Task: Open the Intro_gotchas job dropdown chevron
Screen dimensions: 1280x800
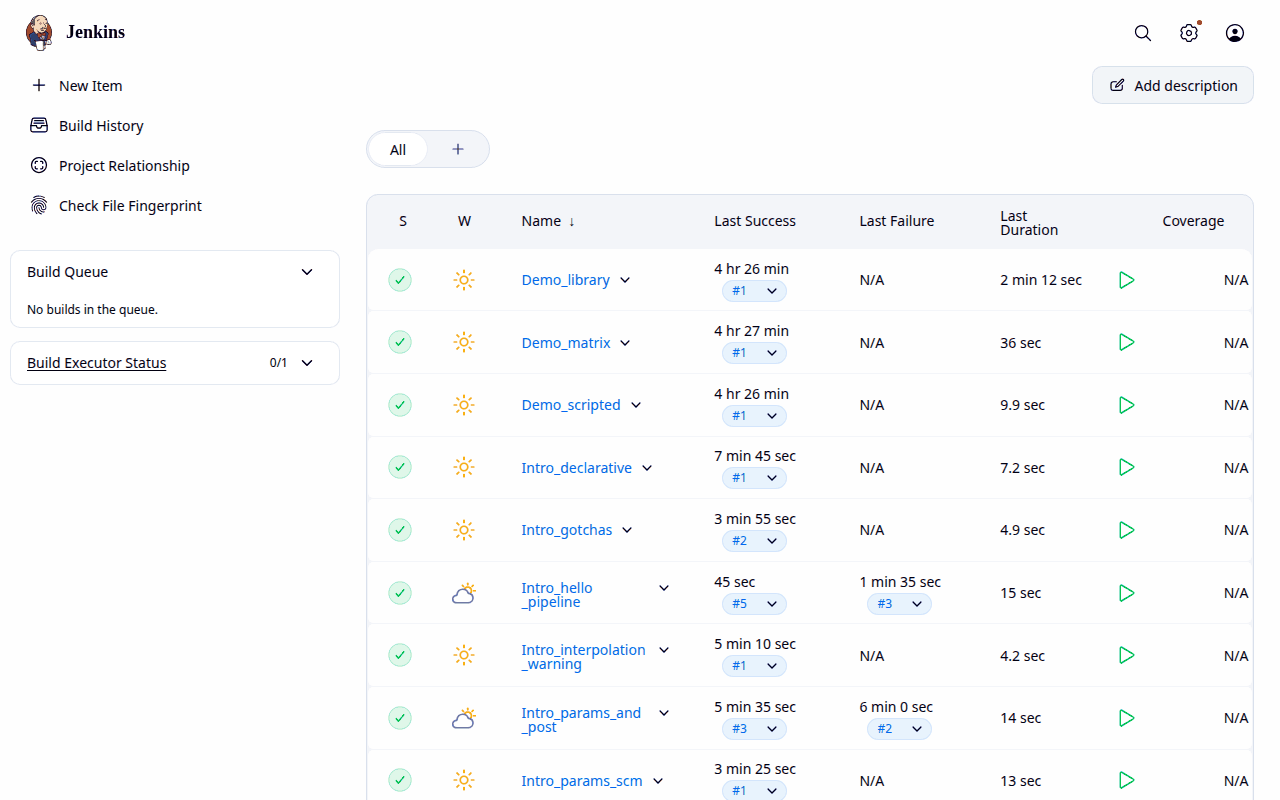Action: 627,530
